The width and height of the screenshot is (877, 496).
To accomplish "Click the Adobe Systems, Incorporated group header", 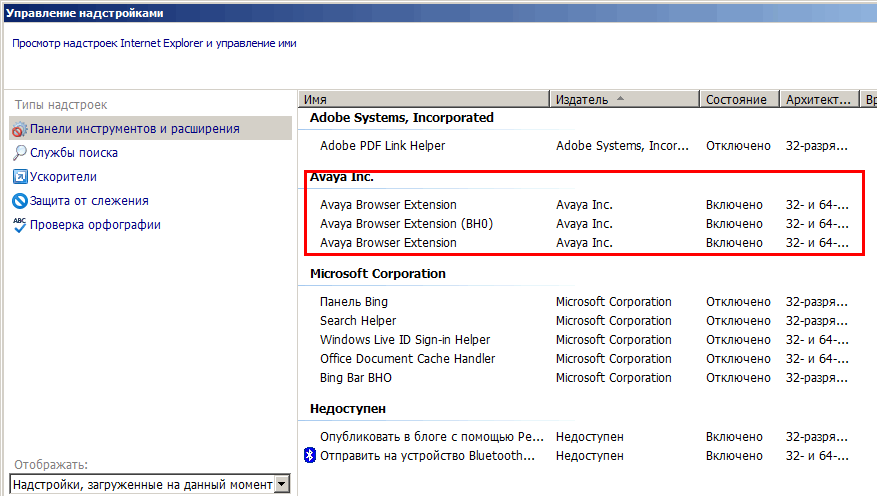I will [402, 117].
